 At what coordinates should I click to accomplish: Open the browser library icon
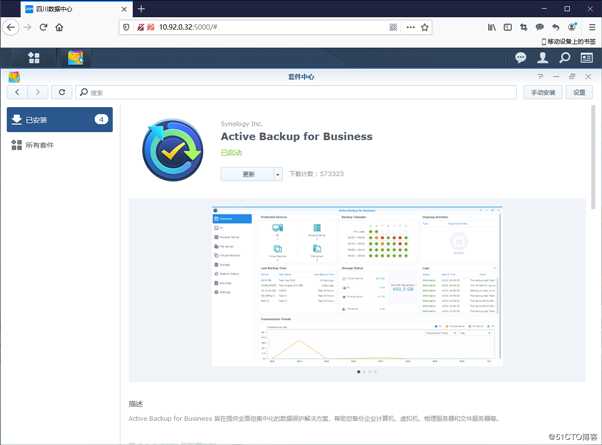(491, 27)
